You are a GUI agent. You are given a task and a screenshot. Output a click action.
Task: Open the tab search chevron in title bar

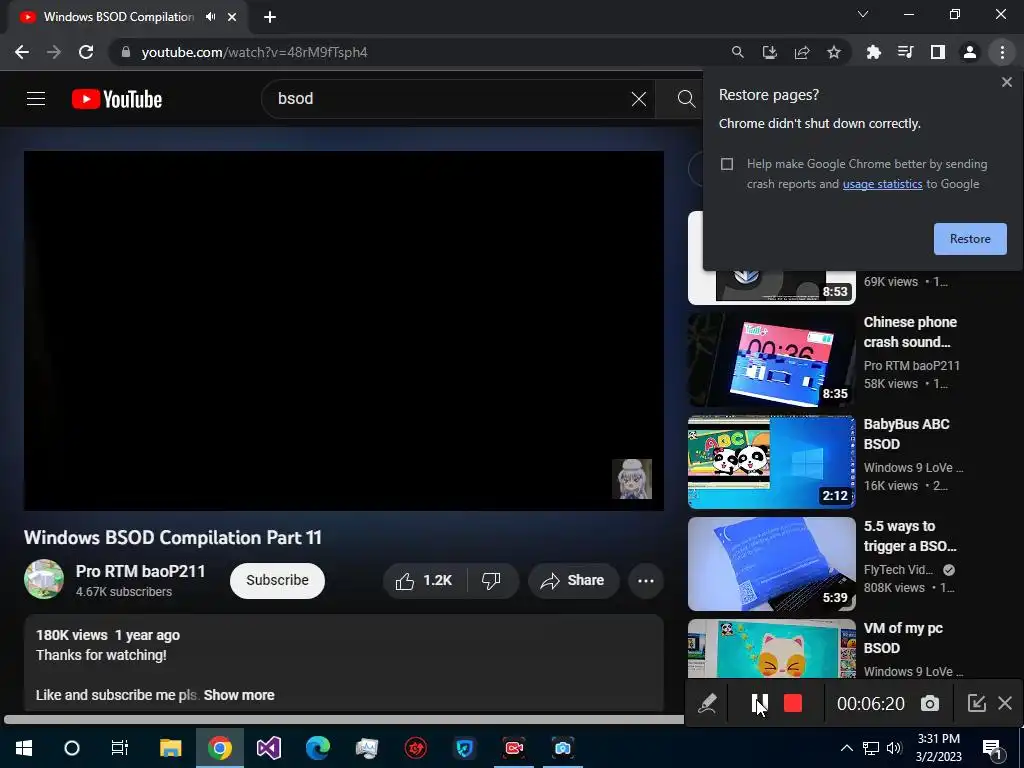863,14
